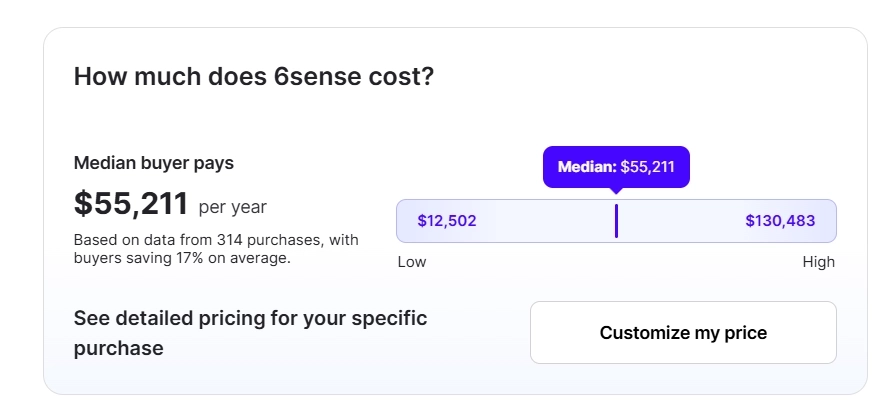Click the See detailed pricing for your specific text
Image resolution: width=885 pixels, height=407 pixels.
250,319
